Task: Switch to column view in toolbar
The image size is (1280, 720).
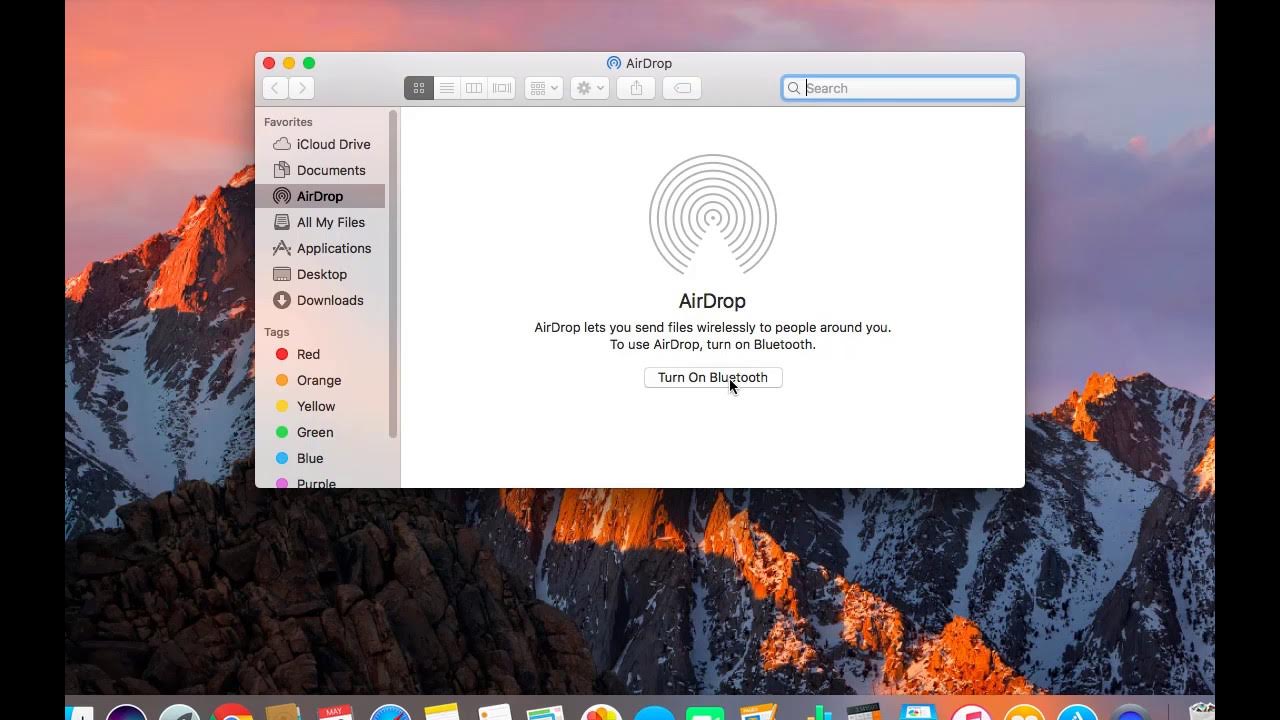Action: pos(474,88)
